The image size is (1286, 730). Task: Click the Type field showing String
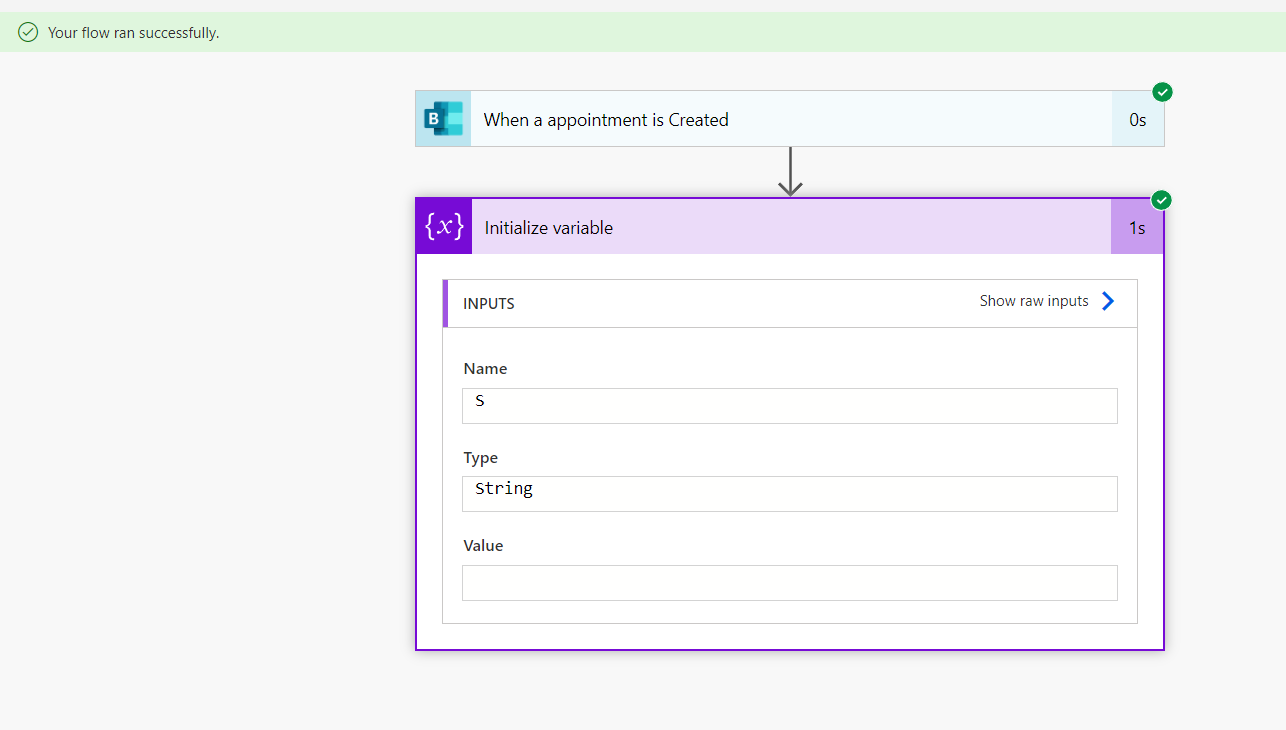[x=790, y=493]
